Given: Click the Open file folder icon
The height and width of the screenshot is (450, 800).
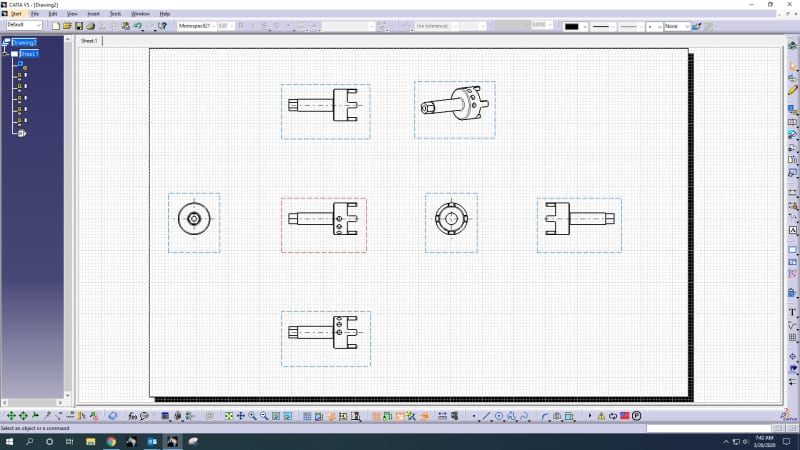Looking at the screenshot, I should tap(67, 26).
